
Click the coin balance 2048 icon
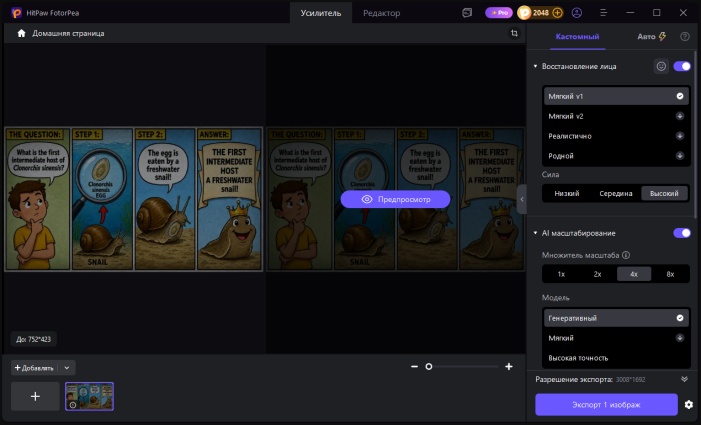(524, 13)
